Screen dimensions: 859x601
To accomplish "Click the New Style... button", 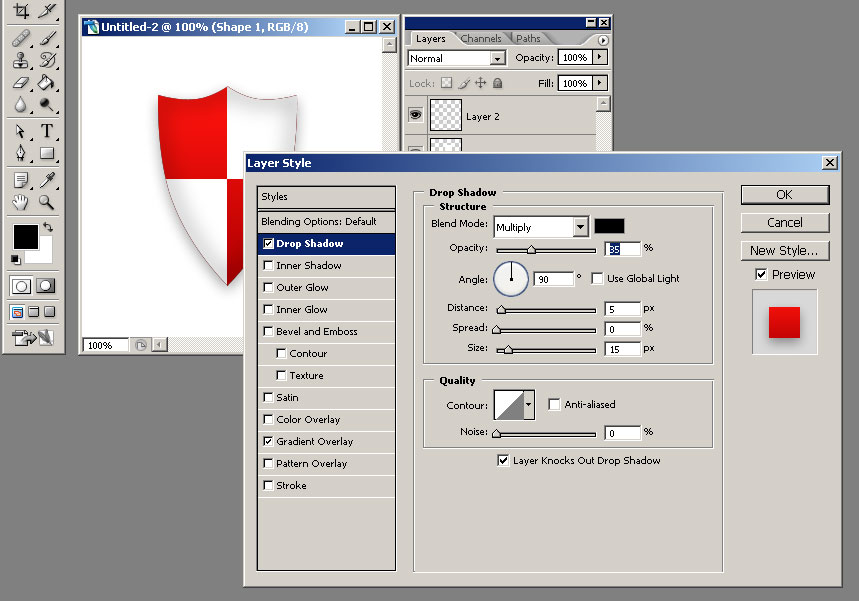I will coord(784,250).
